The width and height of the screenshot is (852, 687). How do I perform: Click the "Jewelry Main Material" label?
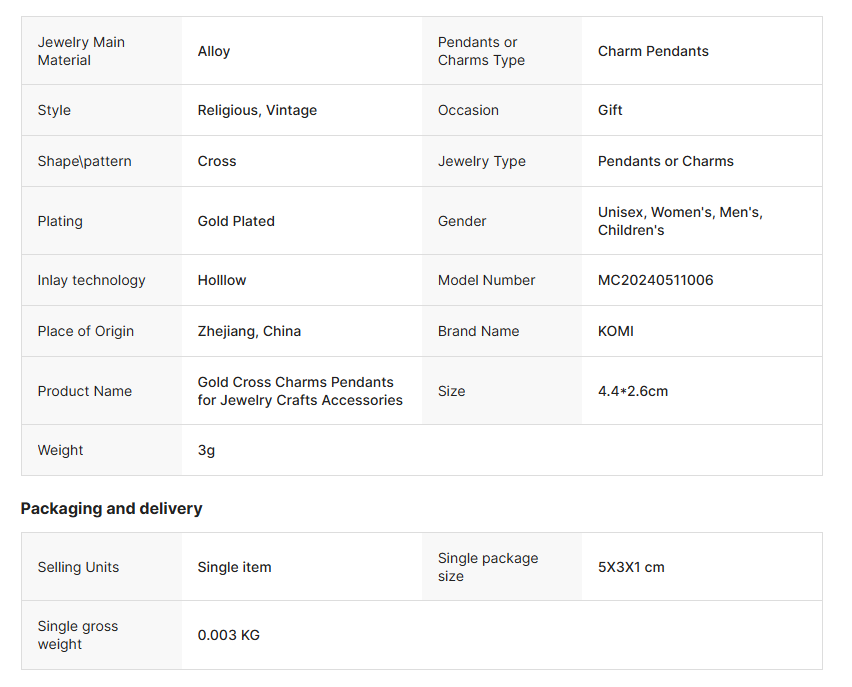(x=81, y=51)
